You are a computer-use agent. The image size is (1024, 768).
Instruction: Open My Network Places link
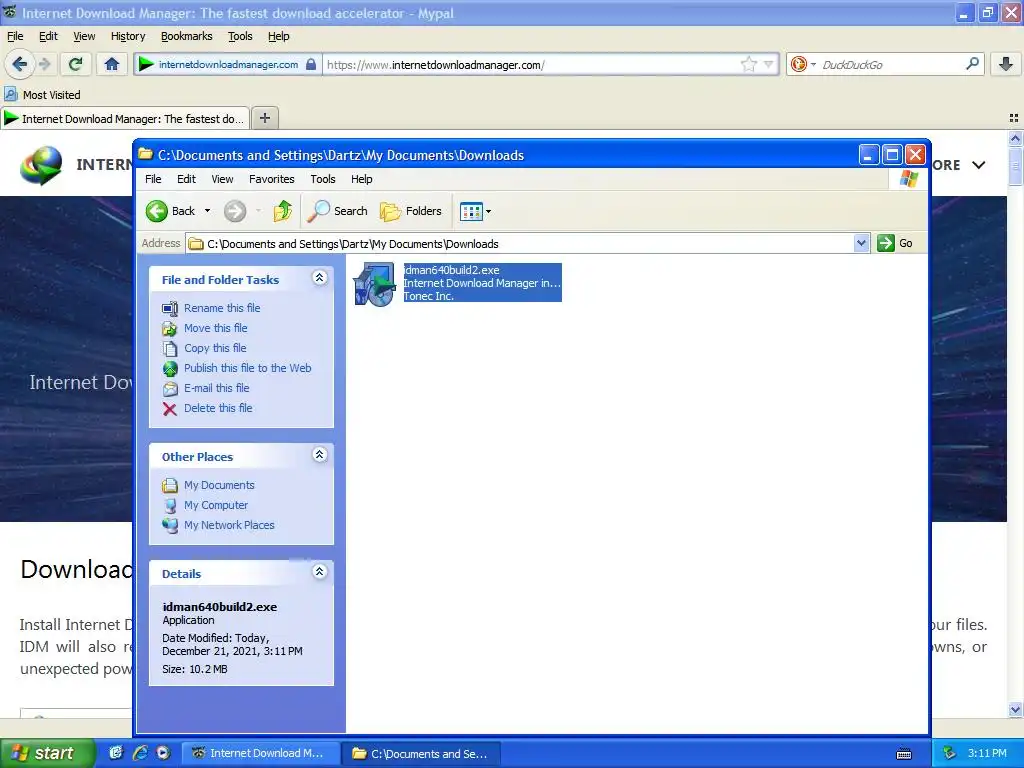(229, 525)
